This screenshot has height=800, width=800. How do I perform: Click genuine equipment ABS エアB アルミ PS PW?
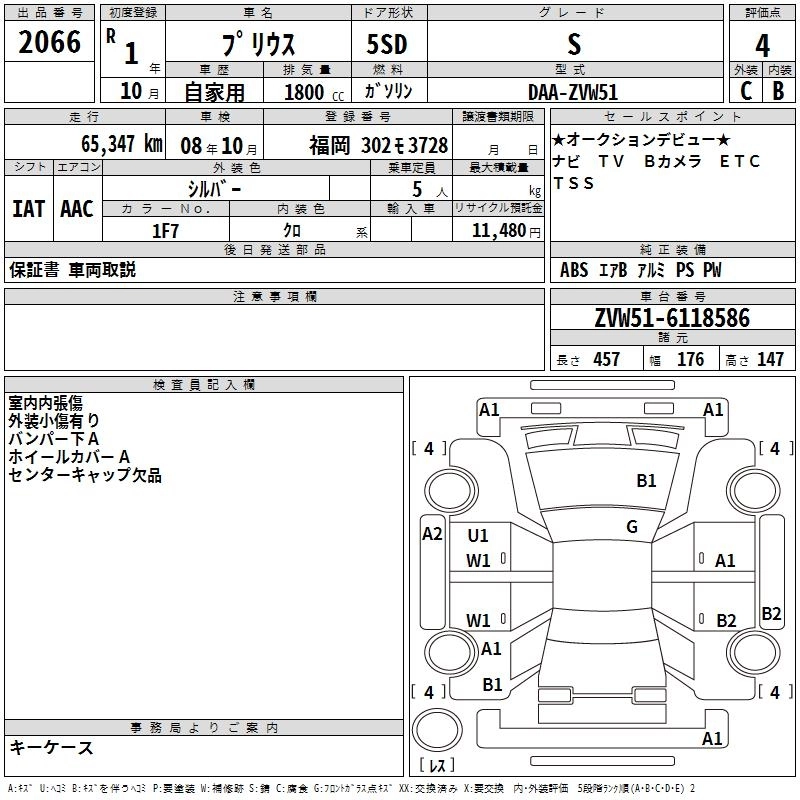(640, 270)
